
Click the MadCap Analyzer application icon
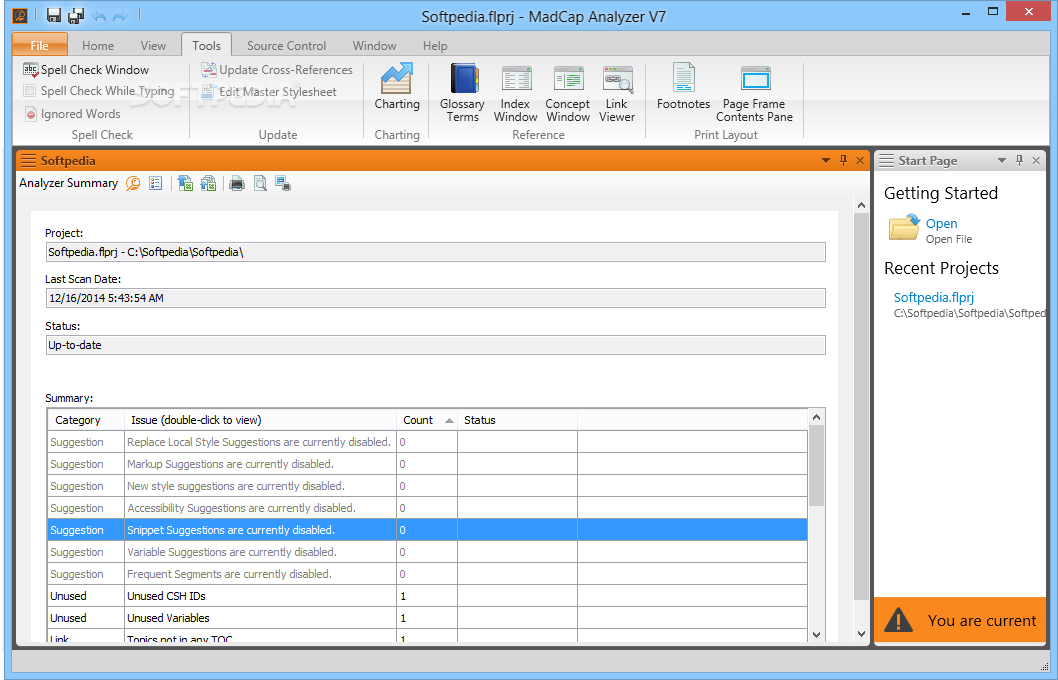(x=21, y=16)
